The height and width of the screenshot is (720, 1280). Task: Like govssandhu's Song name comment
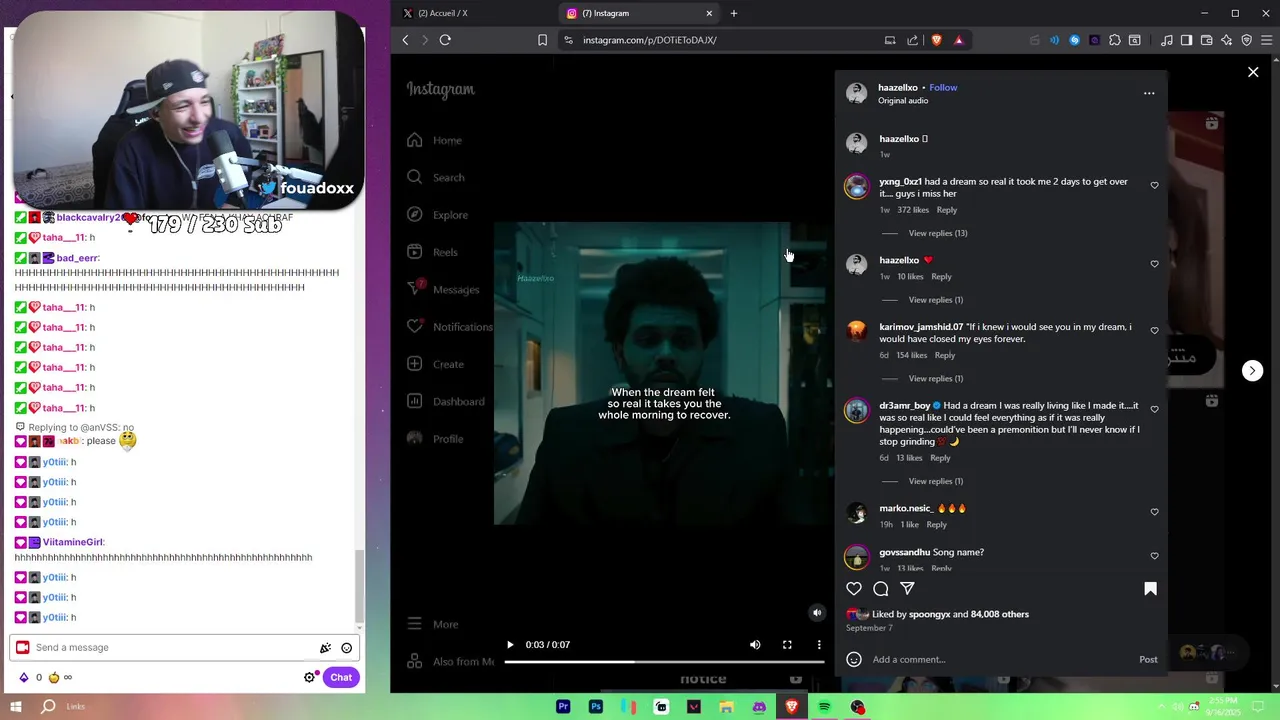(x=1154, y=556)
